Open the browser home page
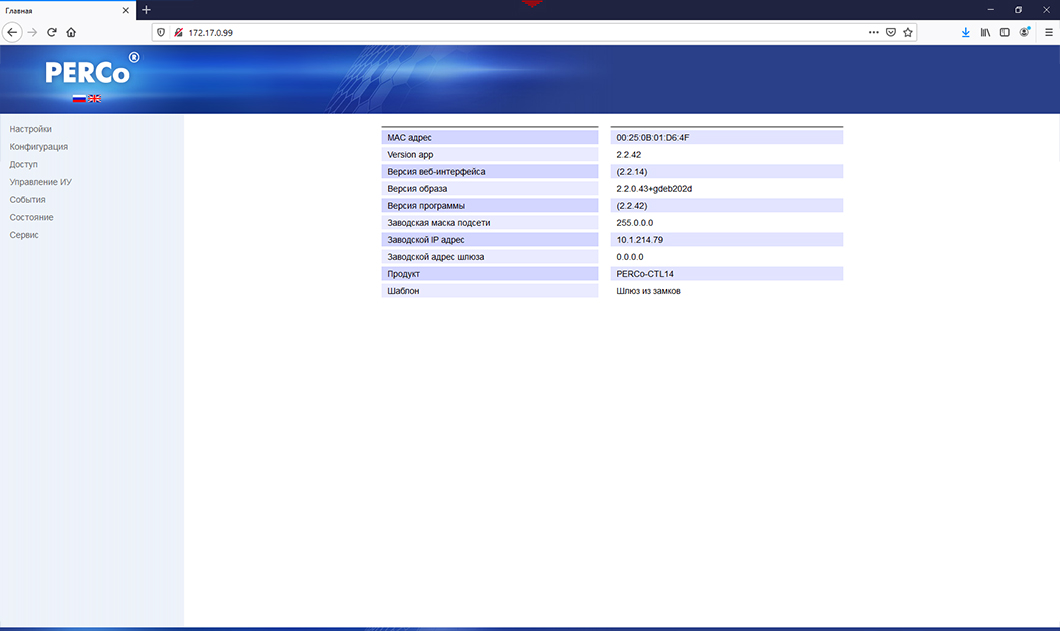Viewport: 1060px width, 631px height. coord(71,32)
